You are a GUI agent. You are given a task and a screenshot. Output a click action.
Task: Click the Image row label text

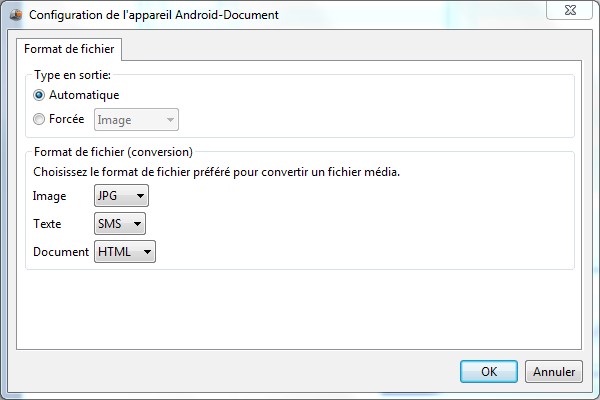point(49,196)
